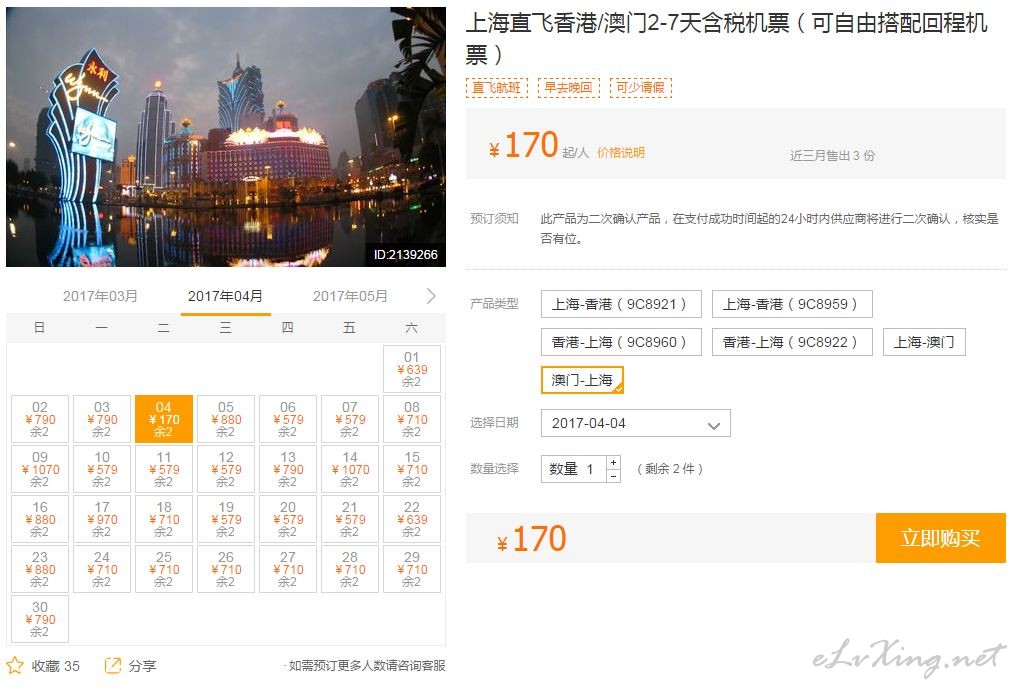The width and height of the screenshot is (1017, 691).
Task: Select product type 澳门-上海
Action: pyautogui.click(x=582, y=380)
